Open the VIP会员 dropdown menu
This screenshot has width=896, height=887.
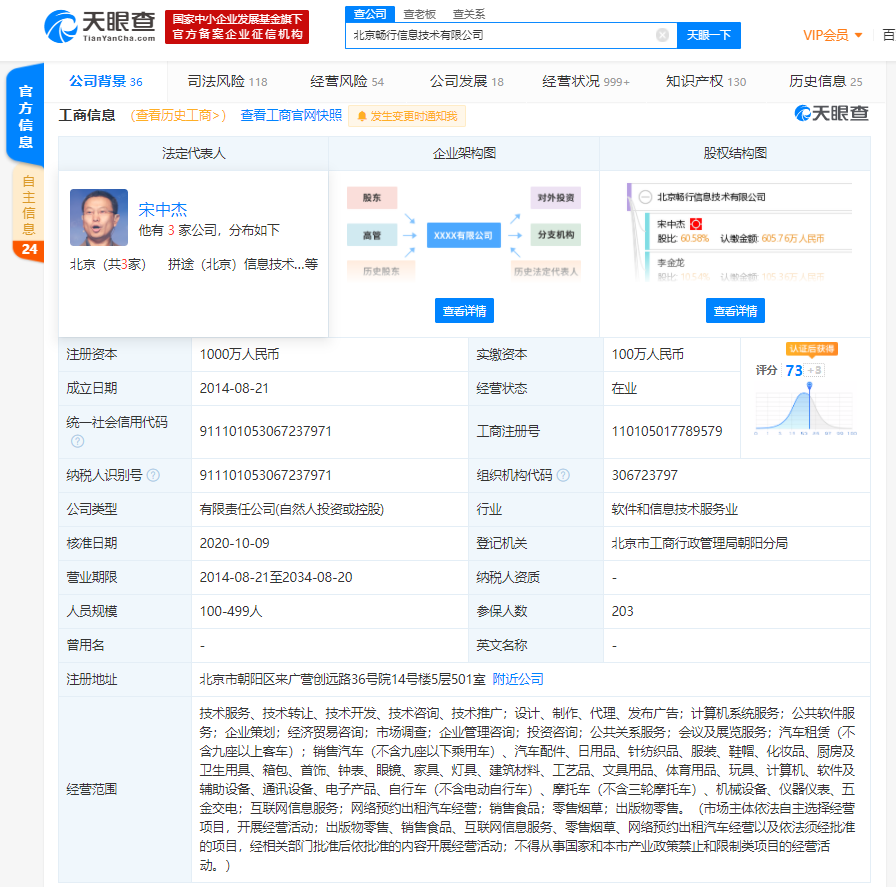(x=832, y=35)
